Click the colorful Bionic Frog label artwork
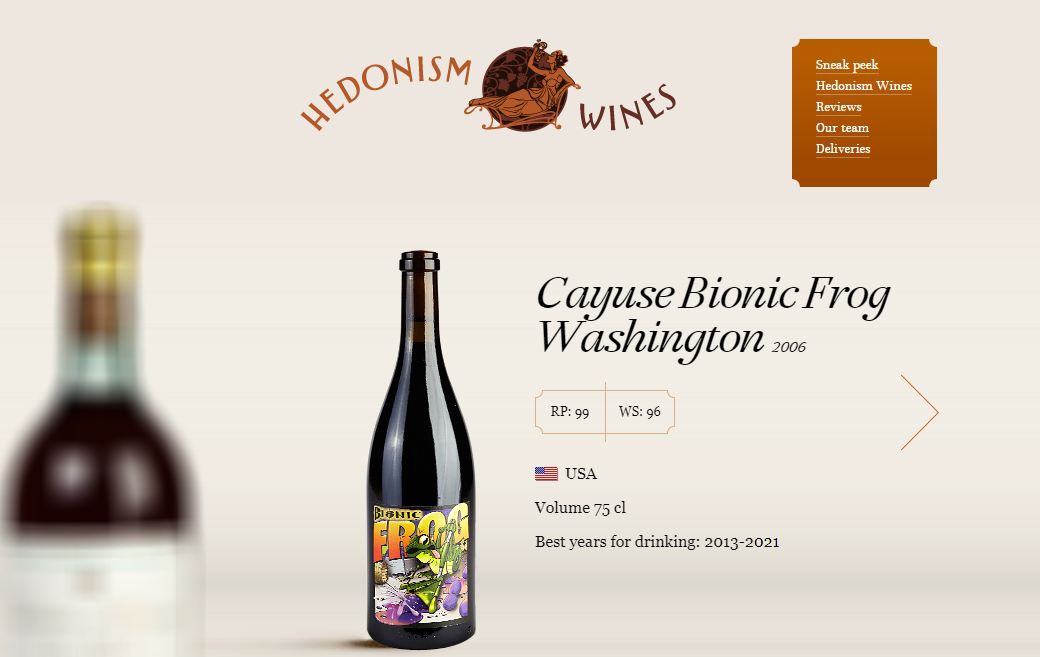 421,564
